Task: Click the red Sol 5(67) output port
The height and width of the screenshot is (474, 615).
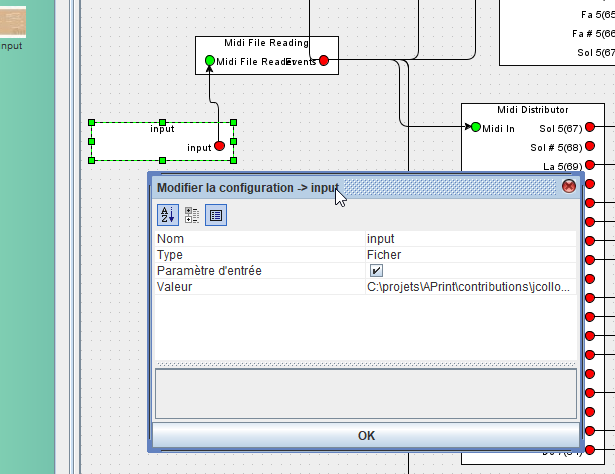Action: [x=590, y=128]
